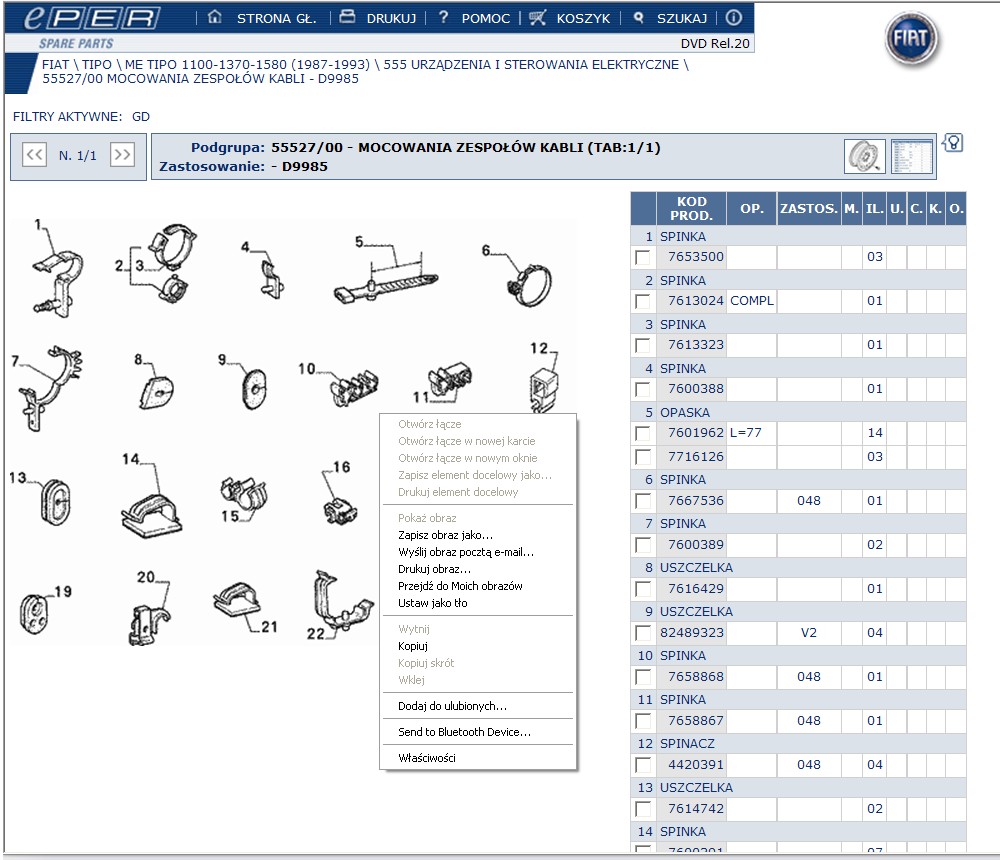Go to previous page with << arrow
Image resolution: width=1000 pixels, height=860 pixels.
(x=34, y=154)
